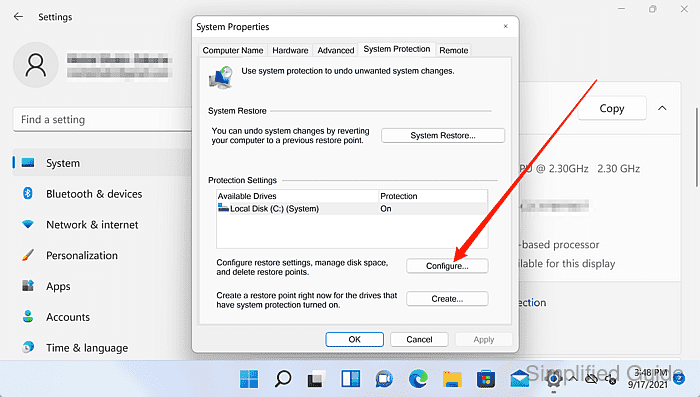This screenshot has width=700, height=397.
Task: Open taskbar Search magnifier
Action: tap(283, 379)
